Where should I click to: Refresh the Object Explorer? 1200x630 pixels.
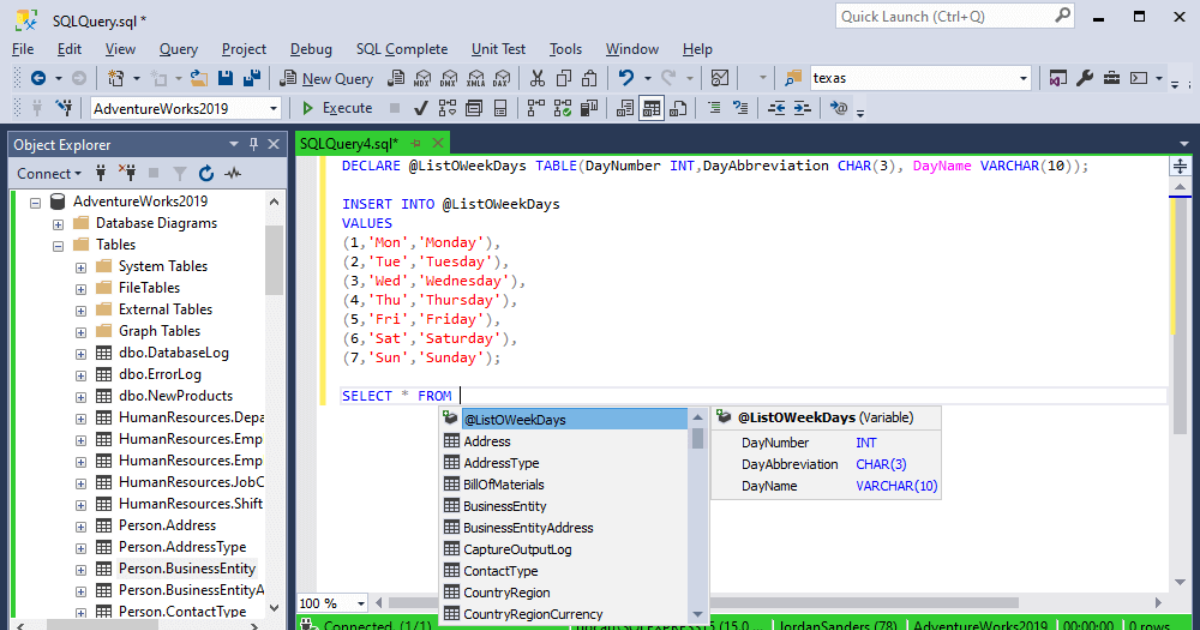(x=206, y=173)
